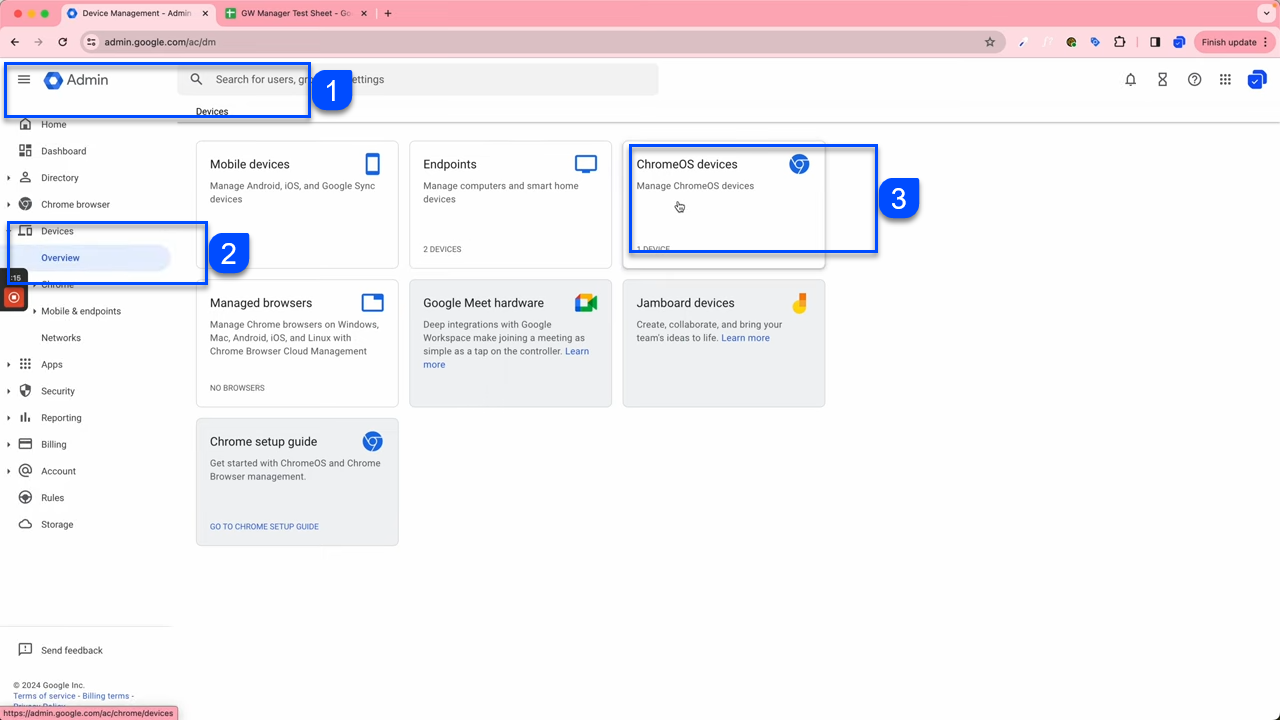Open the tab search dropdown chevron
This screenshot has height=720, width=1280.
(x=1265, y=13)
